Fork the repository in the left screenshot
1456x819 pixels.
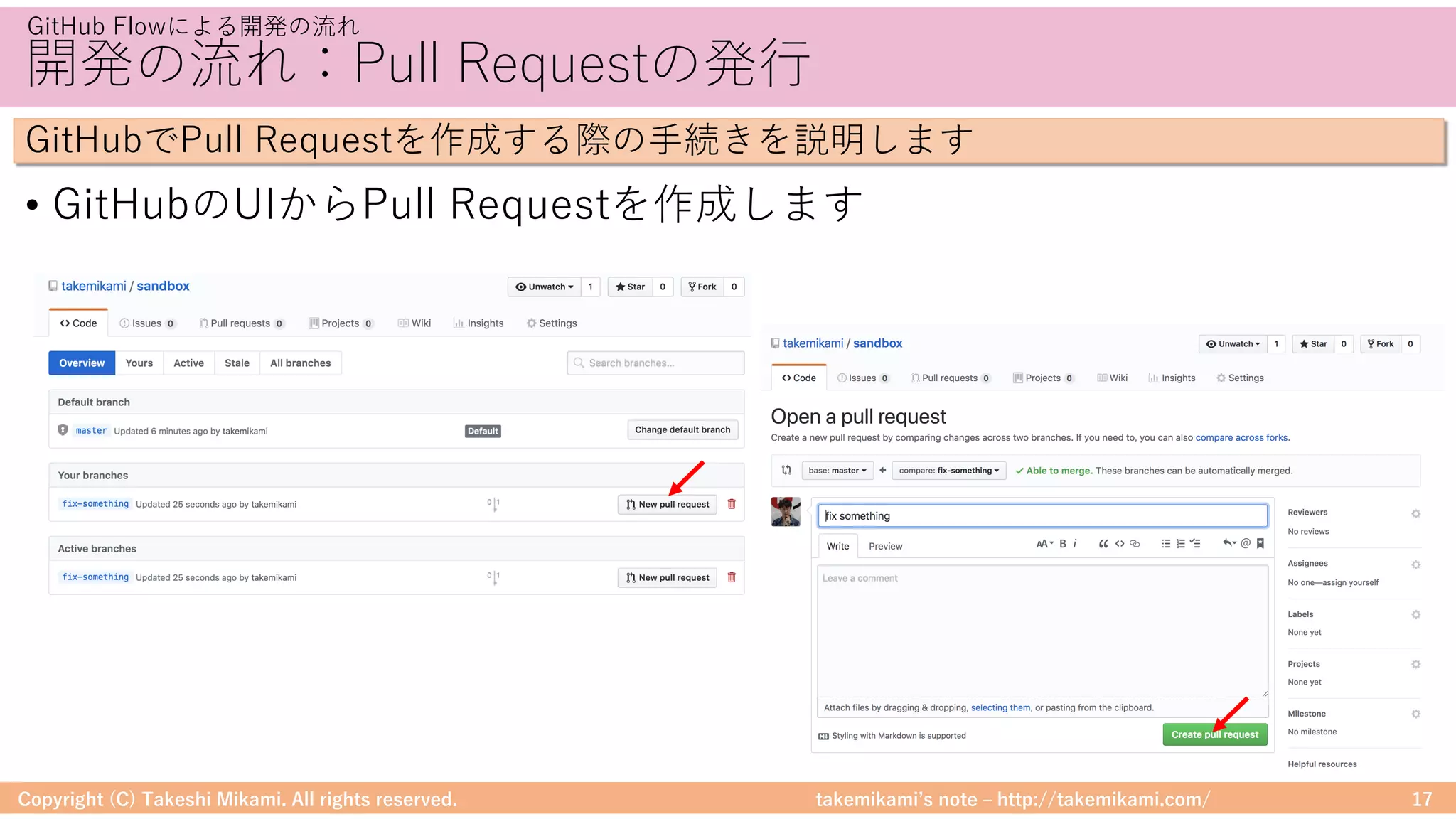[702, 287]
